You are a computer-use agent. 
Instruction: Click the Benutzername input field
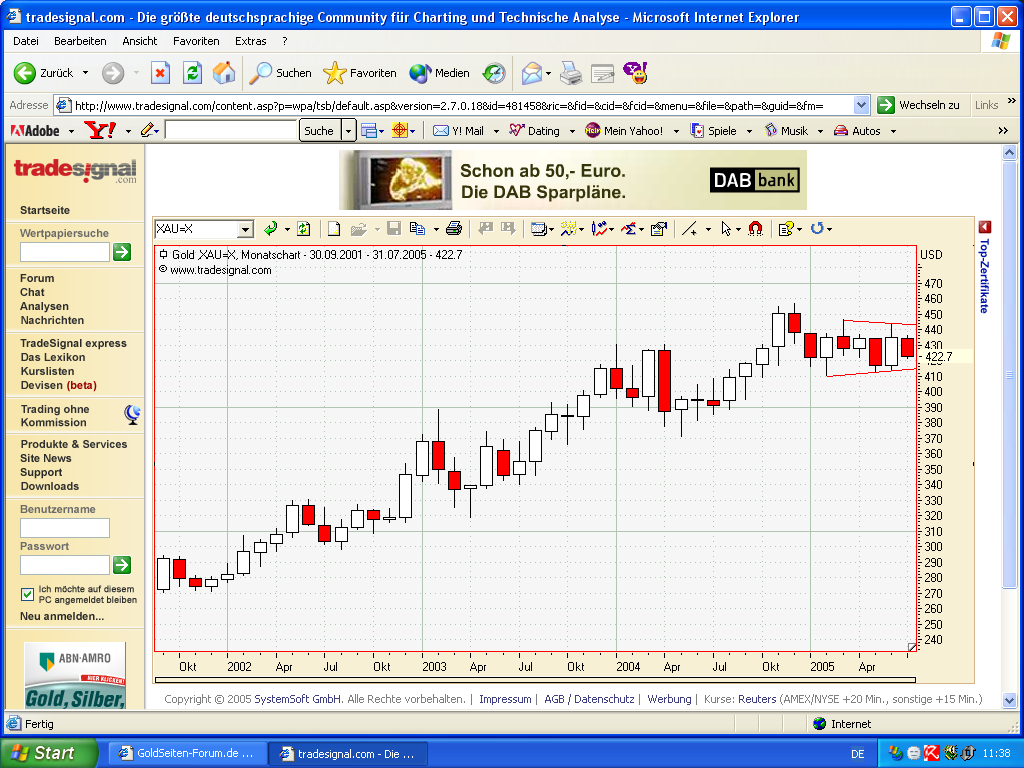click(65, 528)
